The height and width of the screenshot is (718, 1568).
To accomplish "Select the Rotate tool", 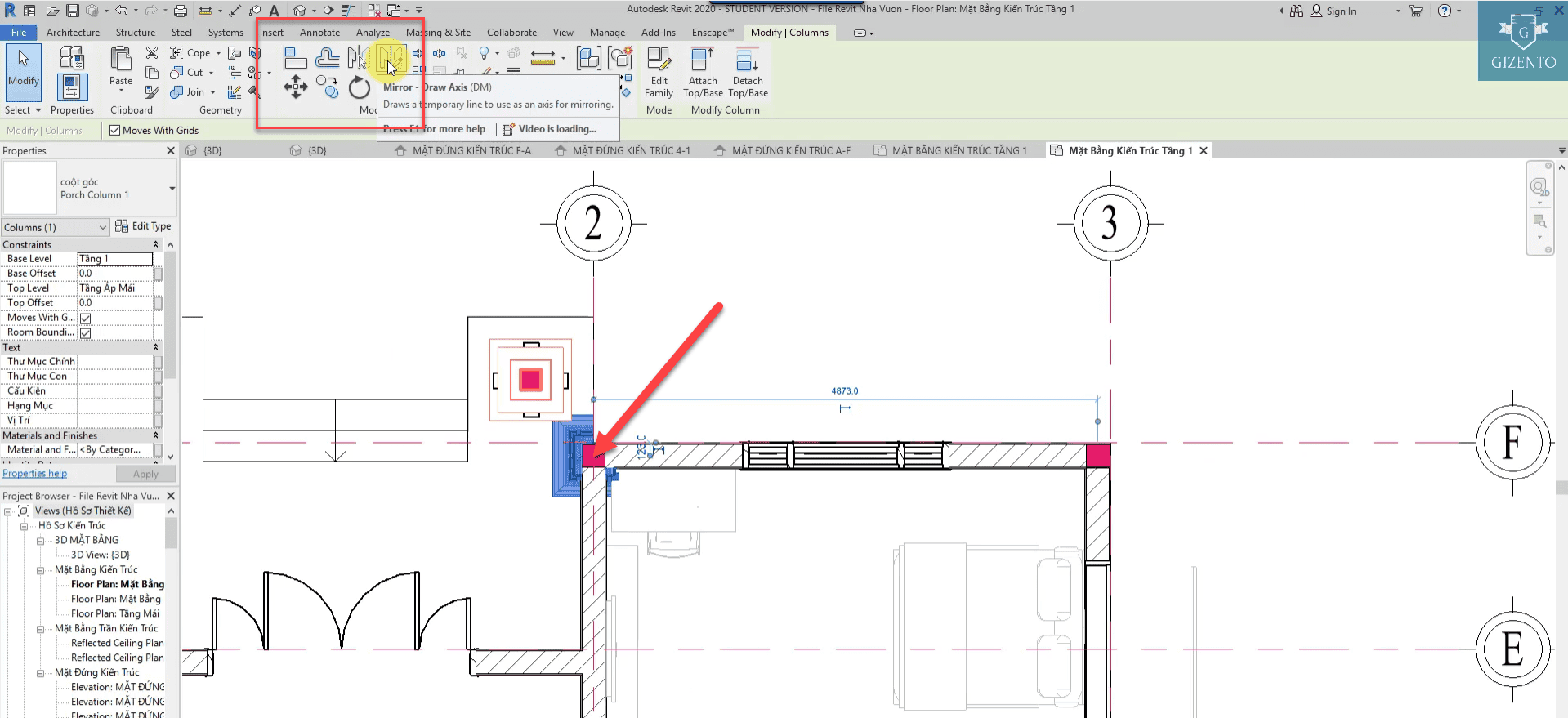I will (360, 87).
